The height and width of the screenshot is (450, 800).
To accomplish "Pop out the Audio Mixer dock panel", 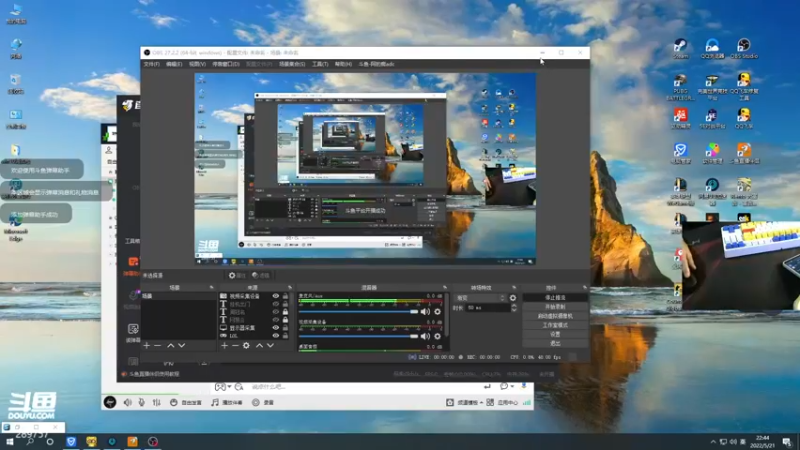I will (x=445, y=288).
